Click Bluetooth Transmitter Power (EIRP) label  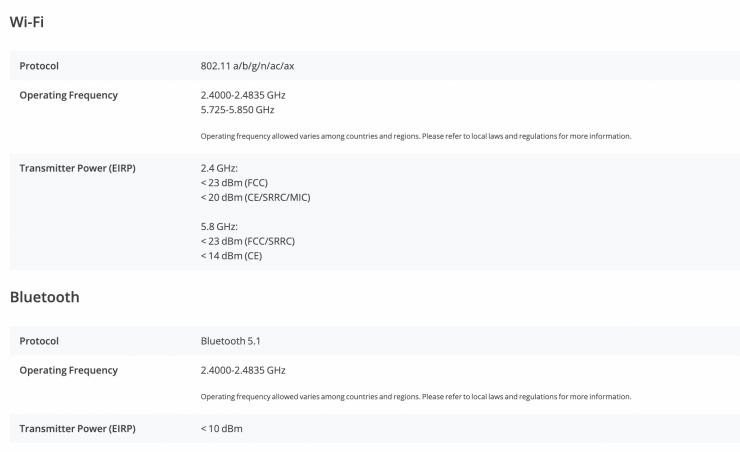[x=77, y=429]
